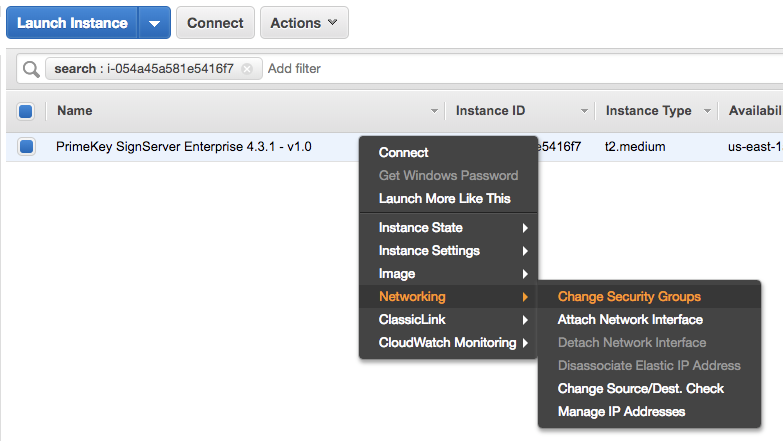783x441 pixels.
Task: Open the Image submenu
Action: [448, 274]
